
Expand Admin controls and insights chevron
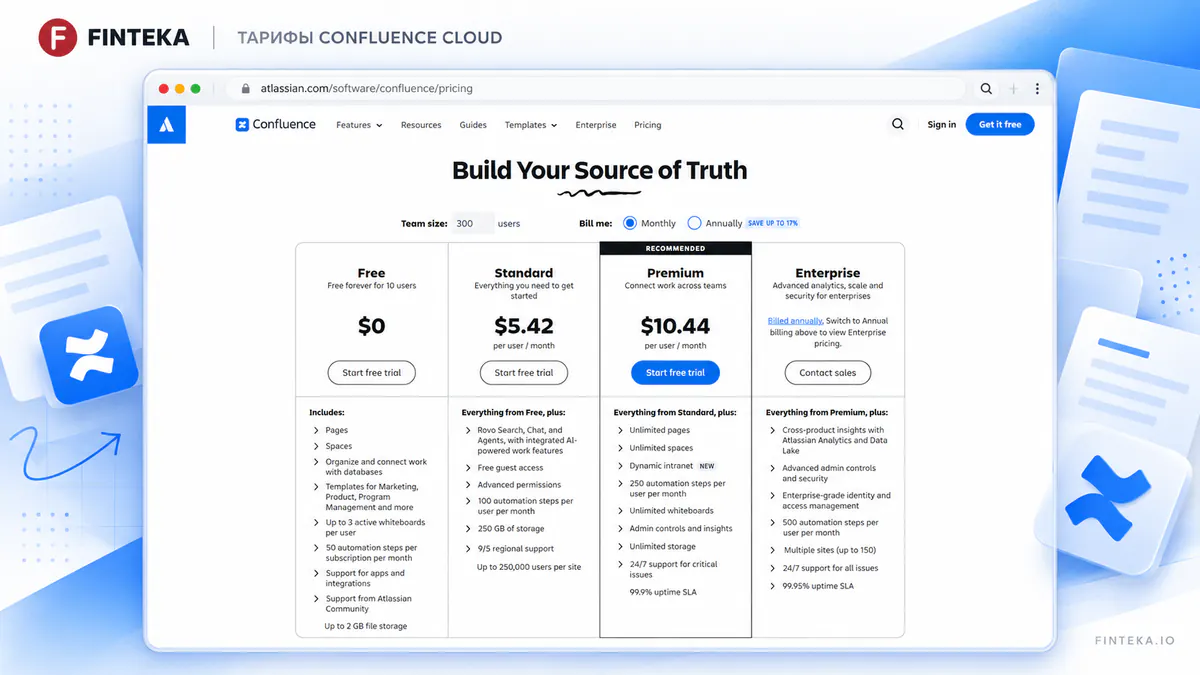pyautogui.click(x=620, y=529)
